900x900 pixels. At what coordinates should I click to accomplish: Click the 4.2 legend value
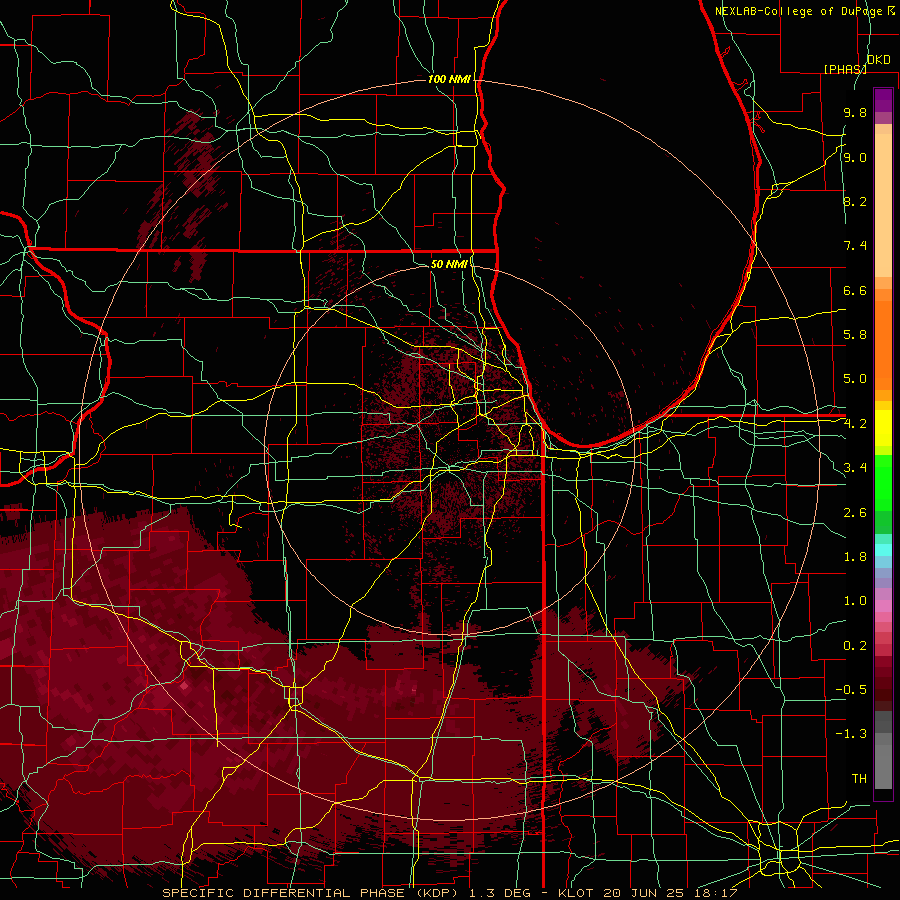pyautogui.click(x=855, y=424)
